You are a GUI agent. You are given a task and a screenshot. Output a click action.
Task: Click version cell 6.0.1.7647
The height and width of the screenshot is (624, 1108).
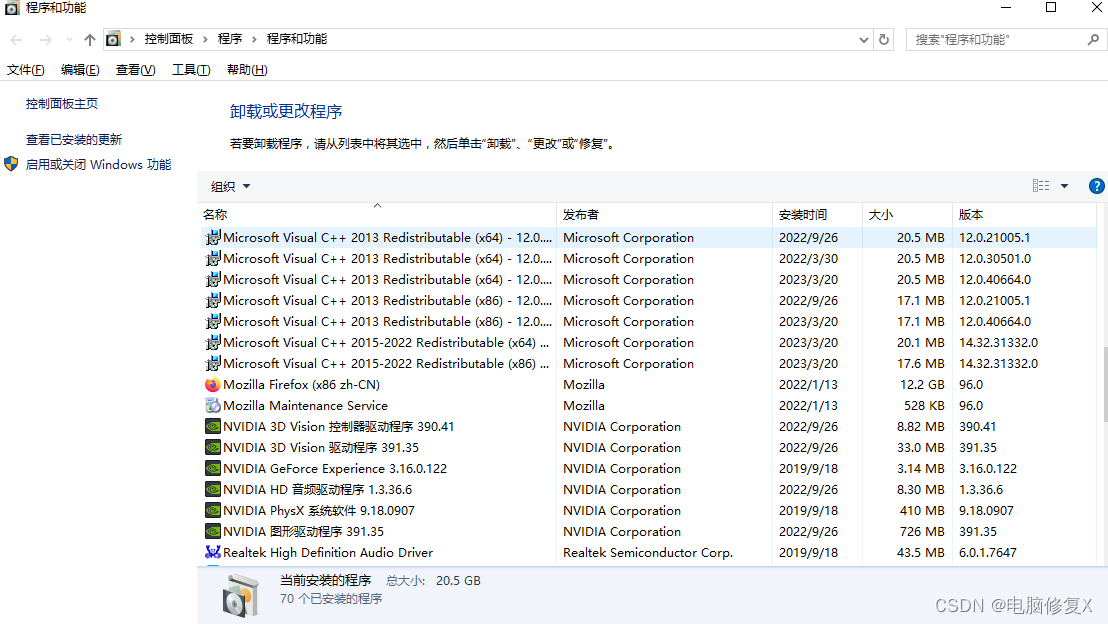tap(988, 552)
